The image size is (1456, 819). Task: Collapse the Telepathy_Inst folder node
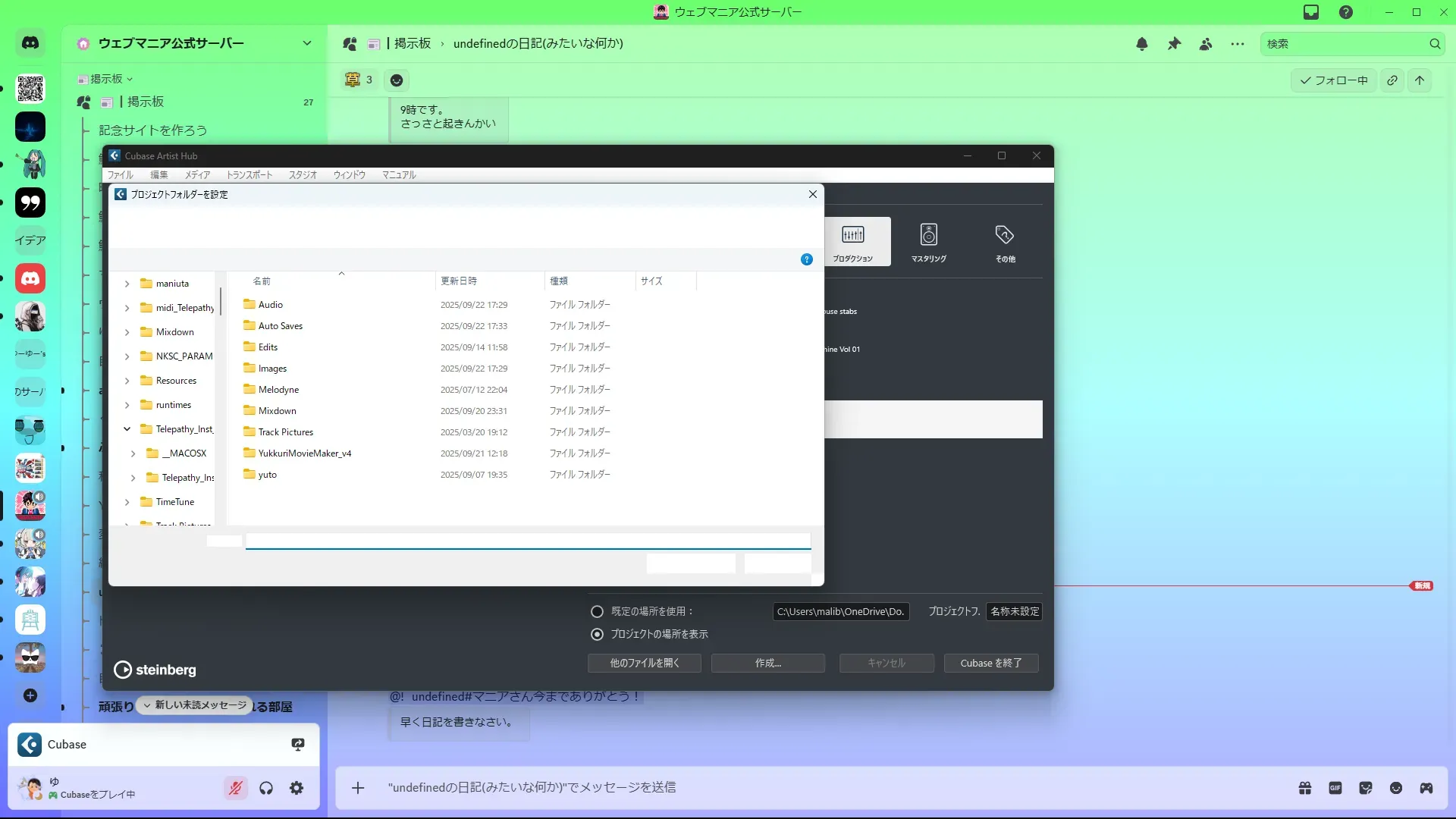tap(127, 429)
